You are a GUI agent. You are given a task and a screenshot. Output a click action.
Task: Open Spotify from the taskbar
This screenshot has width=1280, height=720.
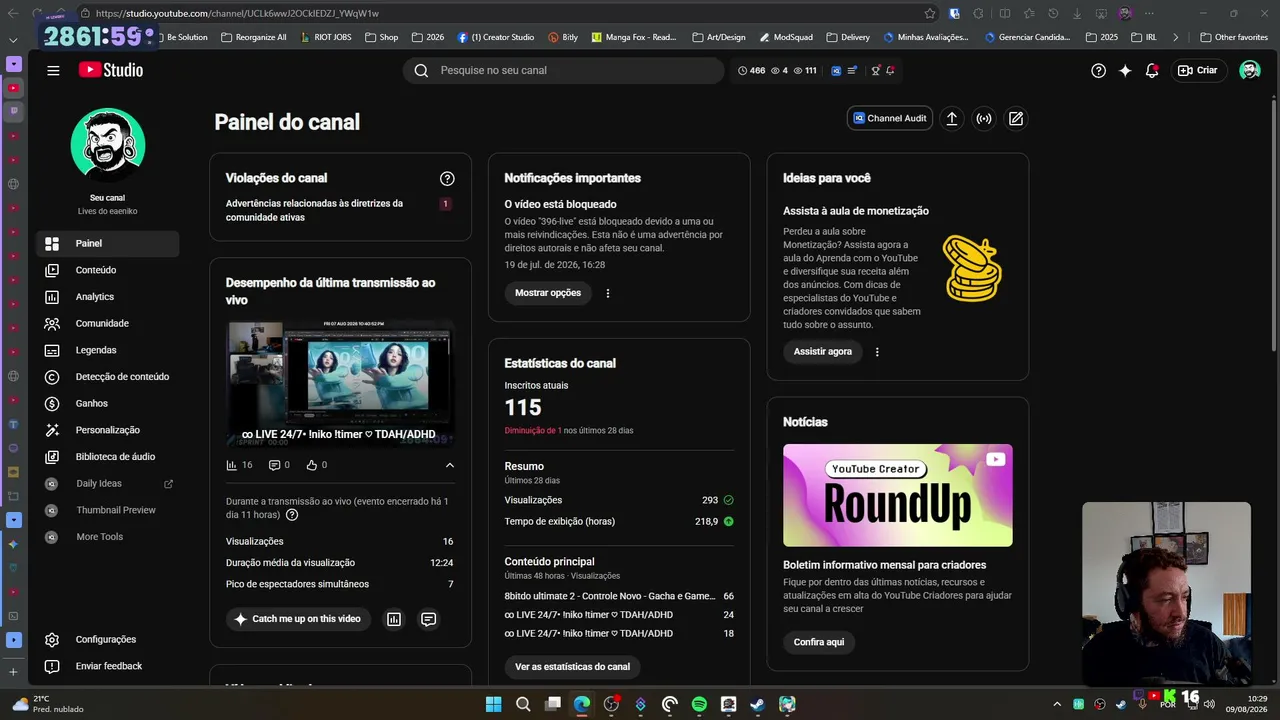click(x=699, y=704)
